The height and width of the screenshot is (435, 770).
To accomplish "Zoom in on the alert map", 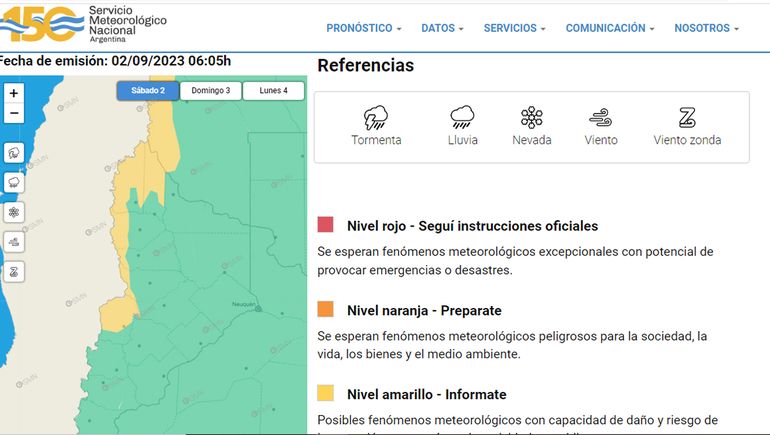I will (x=13, y=93).
